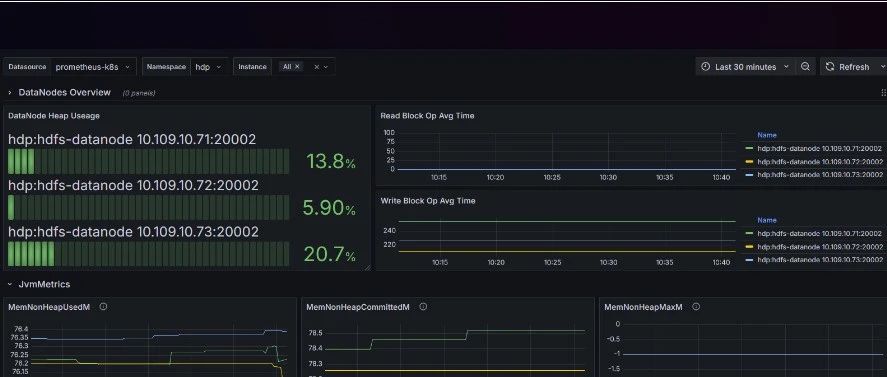Viewport: 887px width, 377px height.
Task: Click the MemNonHeapUsedM panel title
Action: click(49, 307)
